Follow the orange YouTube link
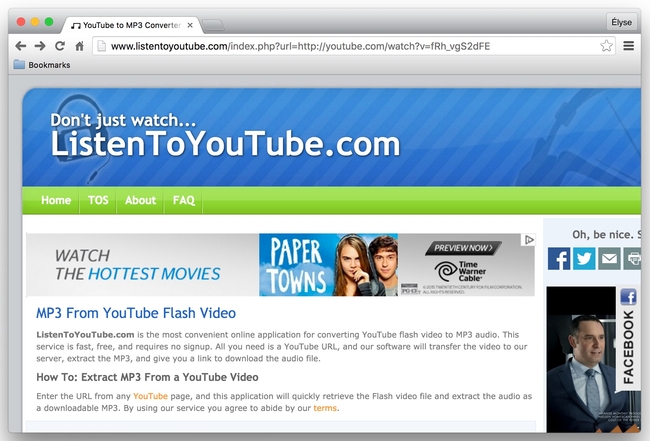The height and width of the screenshot is (441, 650). click(x=150, y=396)
